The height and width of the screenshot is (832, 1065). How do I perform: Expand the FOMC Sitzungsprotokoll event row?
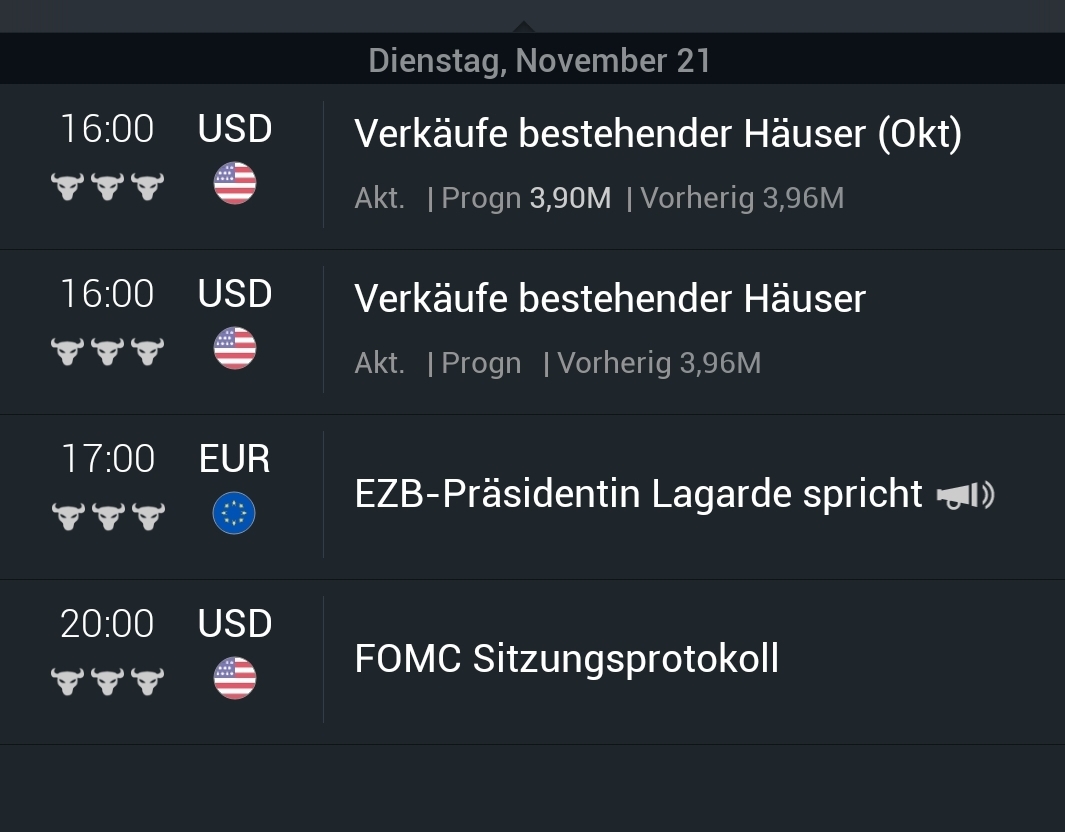(x=568, y=660)
